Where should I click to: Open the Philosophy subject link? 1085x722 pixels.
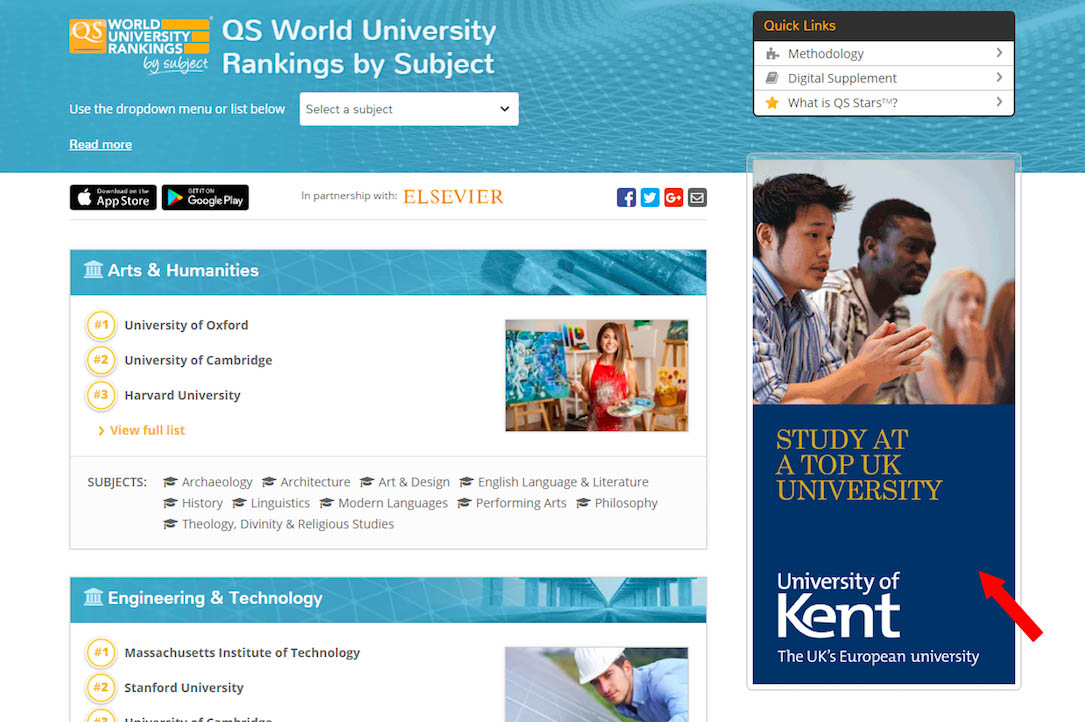pos(625,503)
